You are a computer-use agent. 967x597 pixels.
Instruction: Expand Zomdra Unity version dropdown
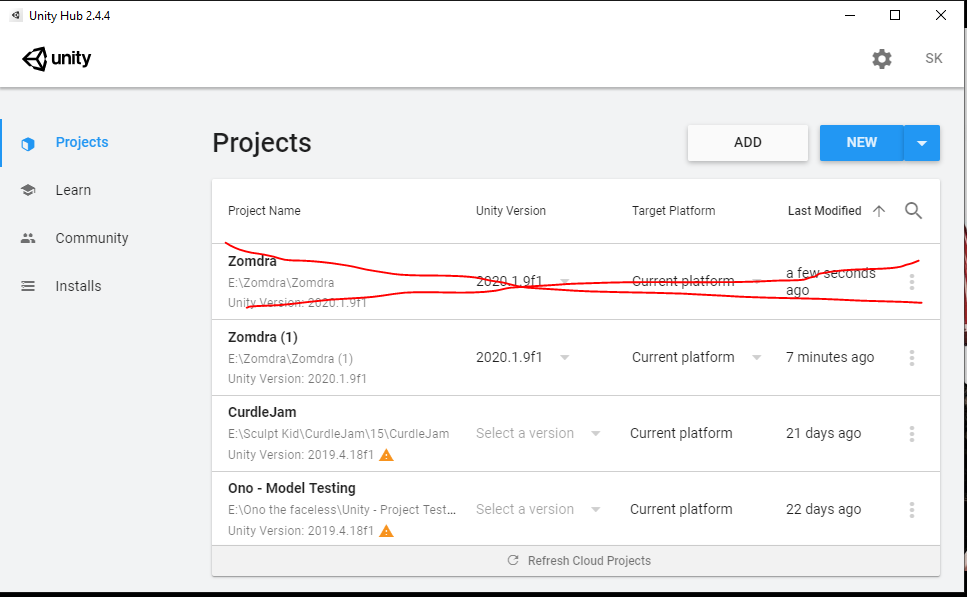[x=564, y=282]
